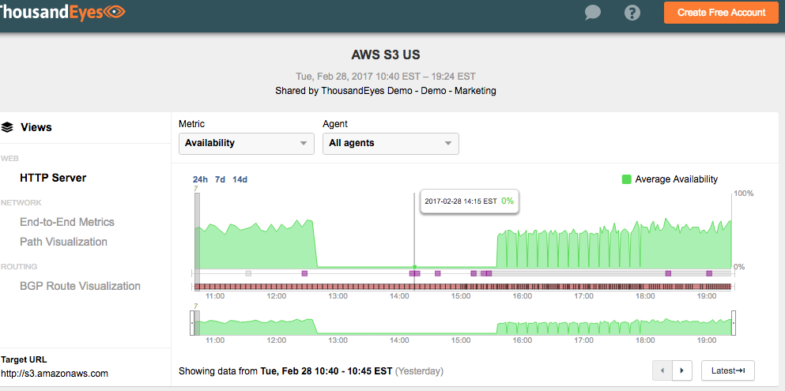Viewport: 785px width, 391px height.
Task: Jump to Latest data button
Action: coord(727,370)
